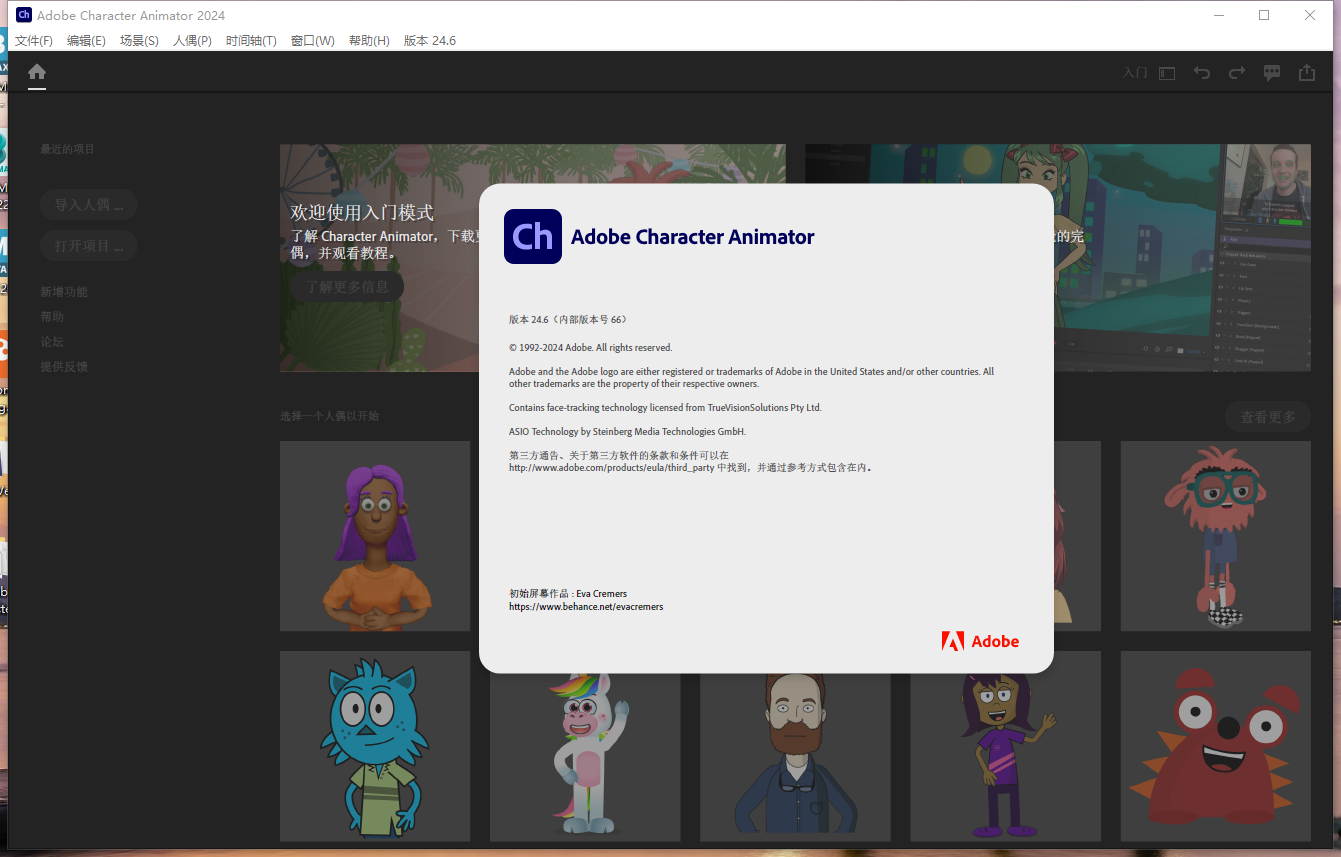Click the 导入人偶 button

[x=88, y=205]
